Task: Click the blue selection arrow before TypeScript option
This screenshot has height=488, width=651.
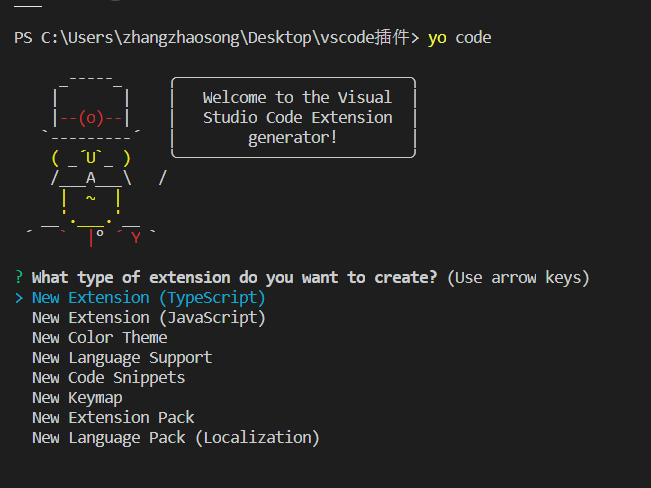Action: tap(19, 298)
